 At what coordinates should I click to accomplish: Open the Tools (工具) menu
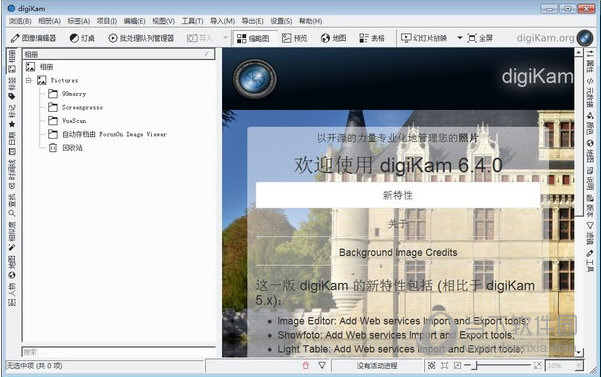(x=192, y=21)
